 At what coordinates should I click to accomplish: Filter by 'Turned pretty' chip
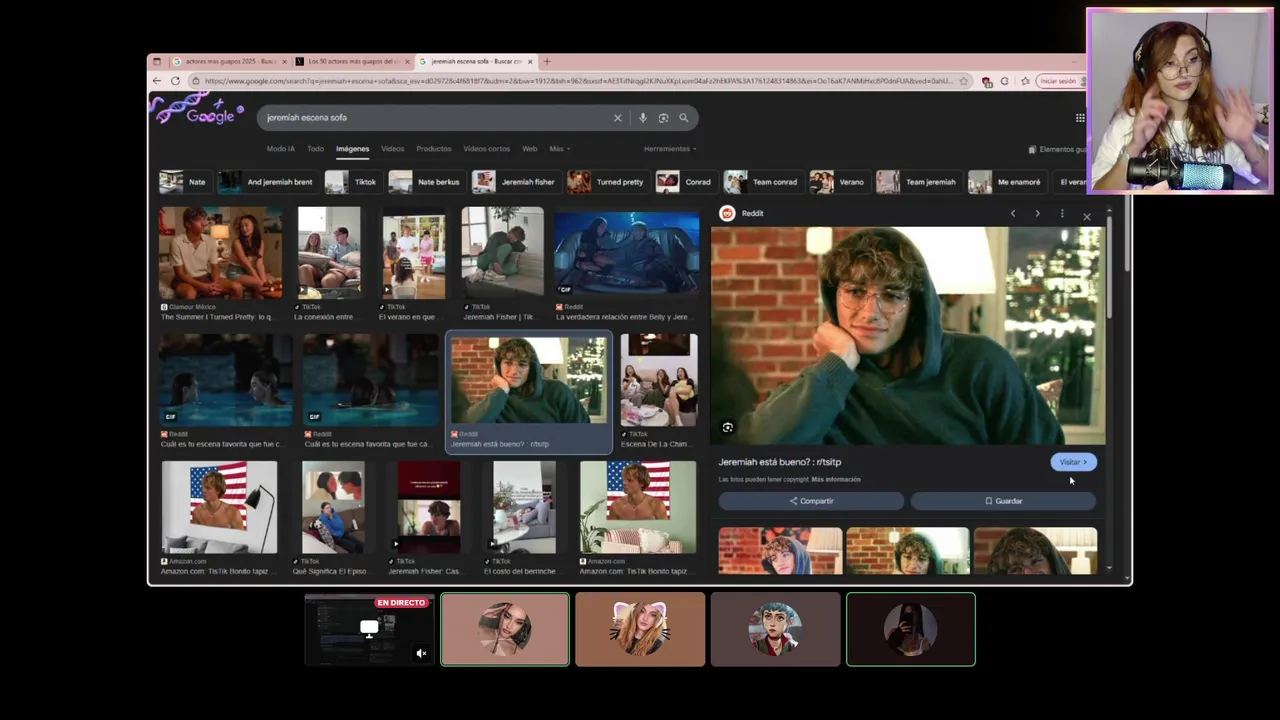608,182
